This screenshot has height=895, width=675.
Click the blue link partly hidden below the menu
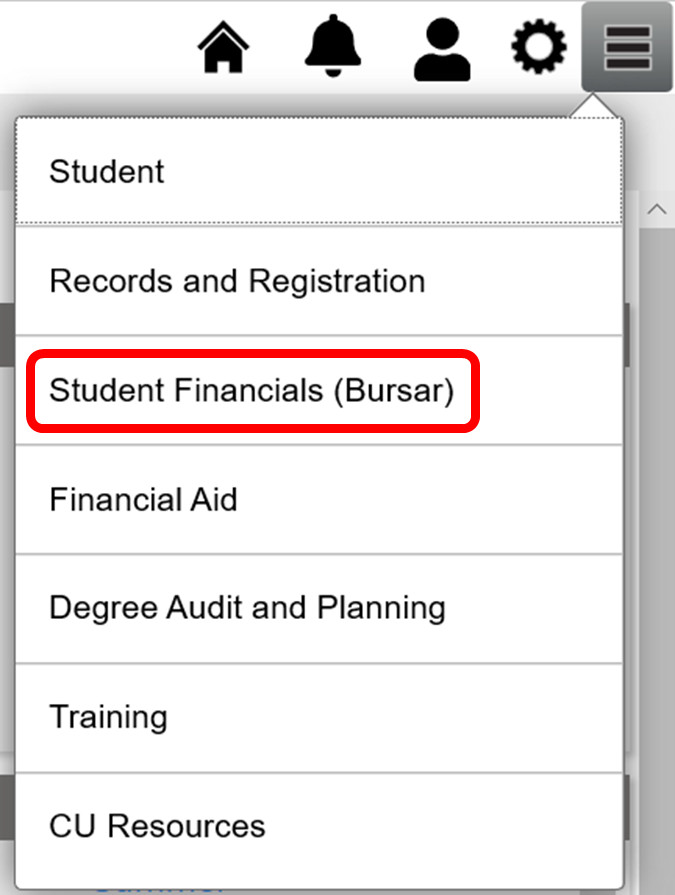click(x=160, y=888)
